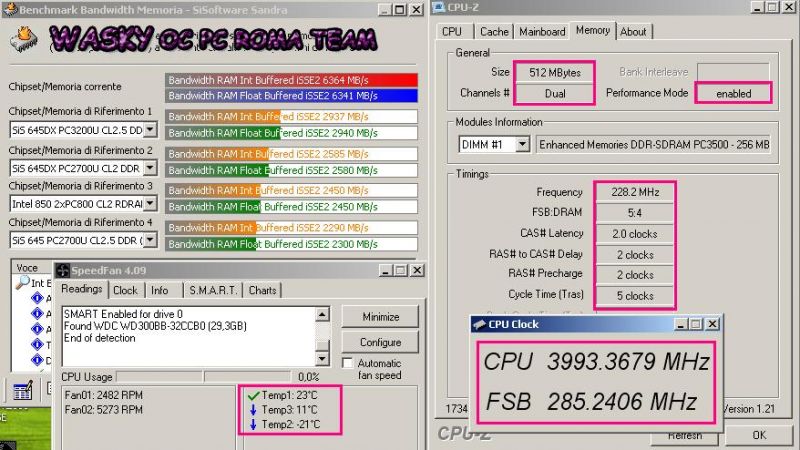Click the CPU-Z title bar icon
Viewport: 800px width, 450px height.
pyautogui.click(x=439, y=7)
